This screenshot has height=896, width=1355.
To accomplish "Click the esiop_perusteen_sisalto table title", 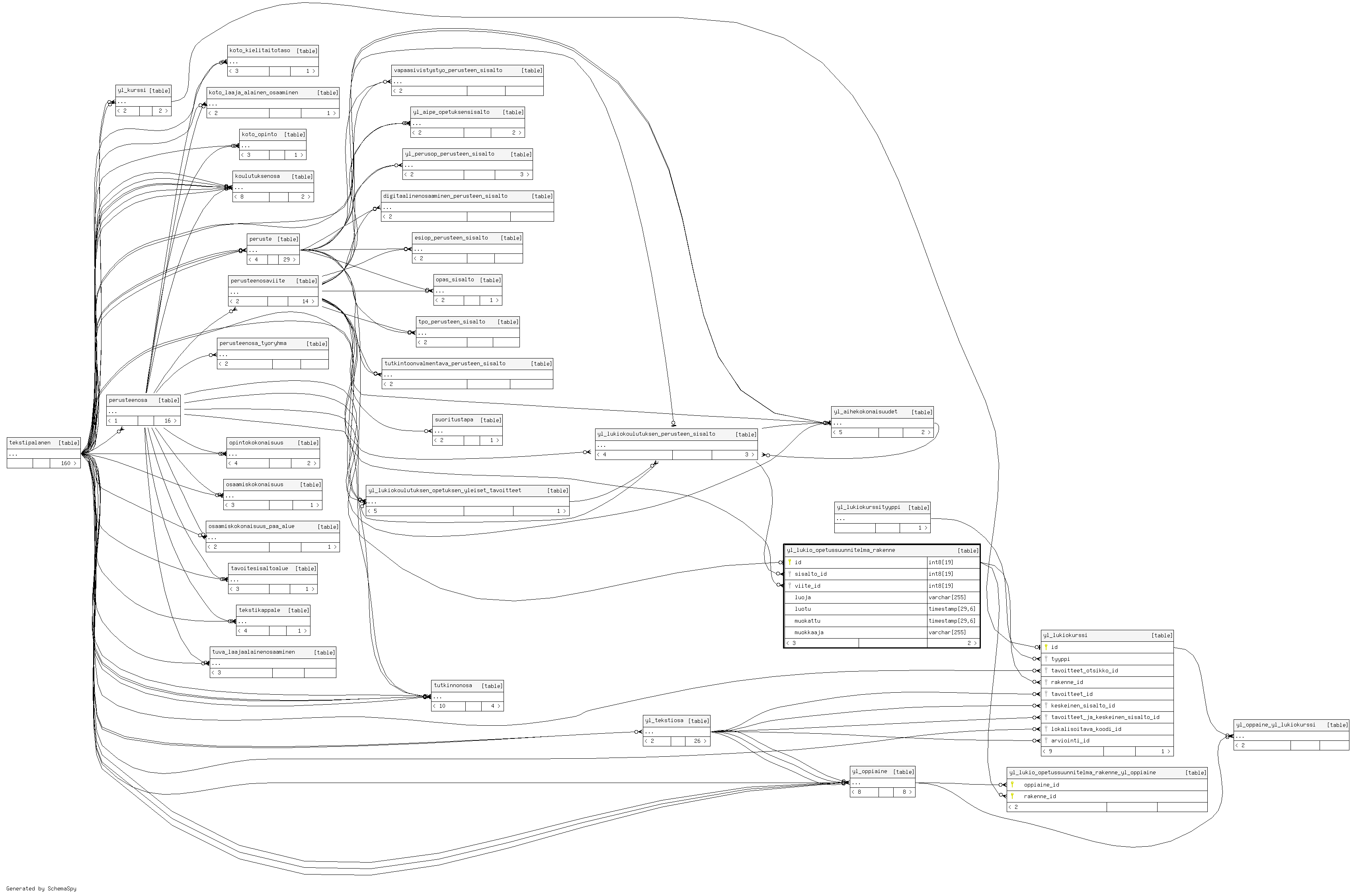I will 451,238.
